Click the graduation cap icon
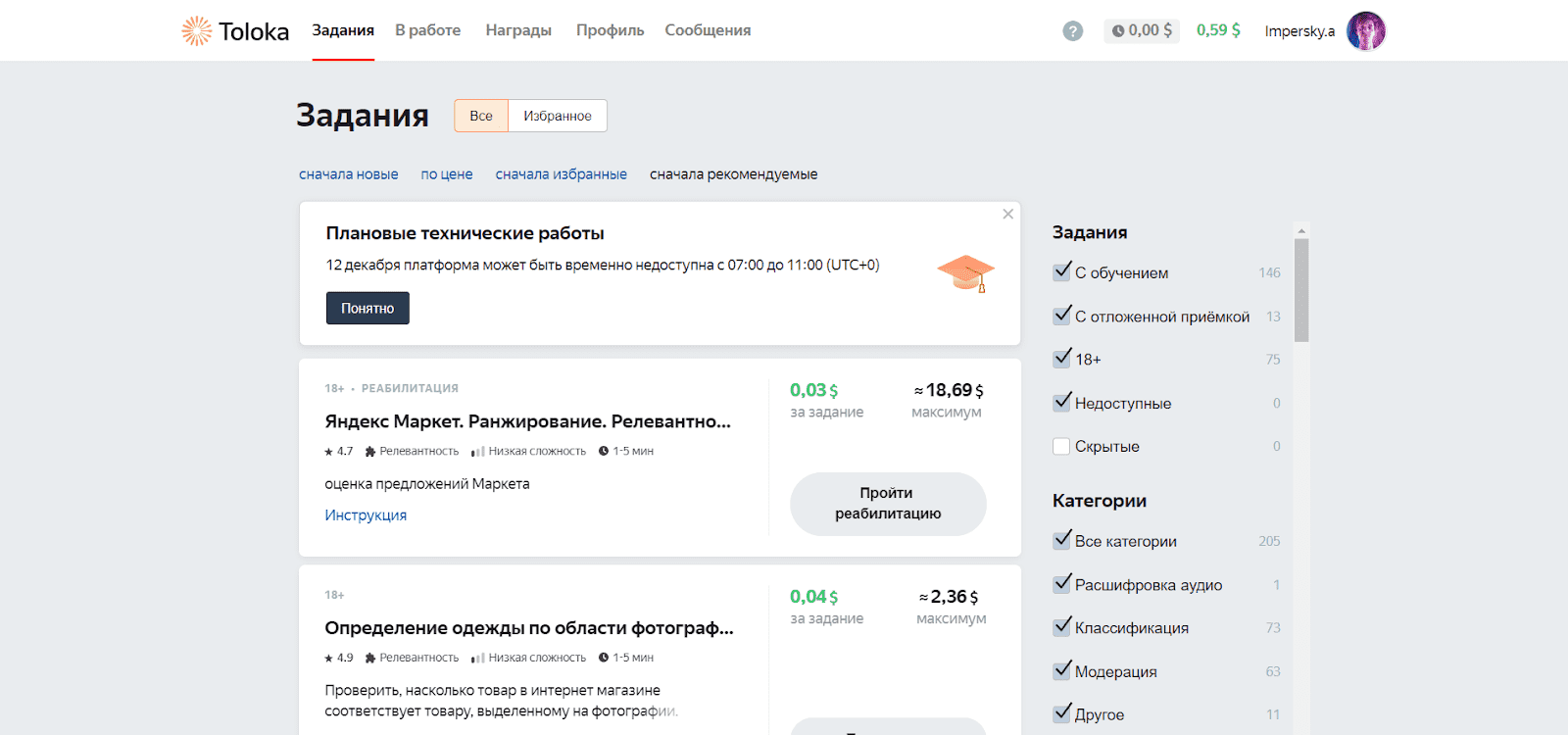The height and width of the screenshot is (735, 1568). click(x=965, y=273)
